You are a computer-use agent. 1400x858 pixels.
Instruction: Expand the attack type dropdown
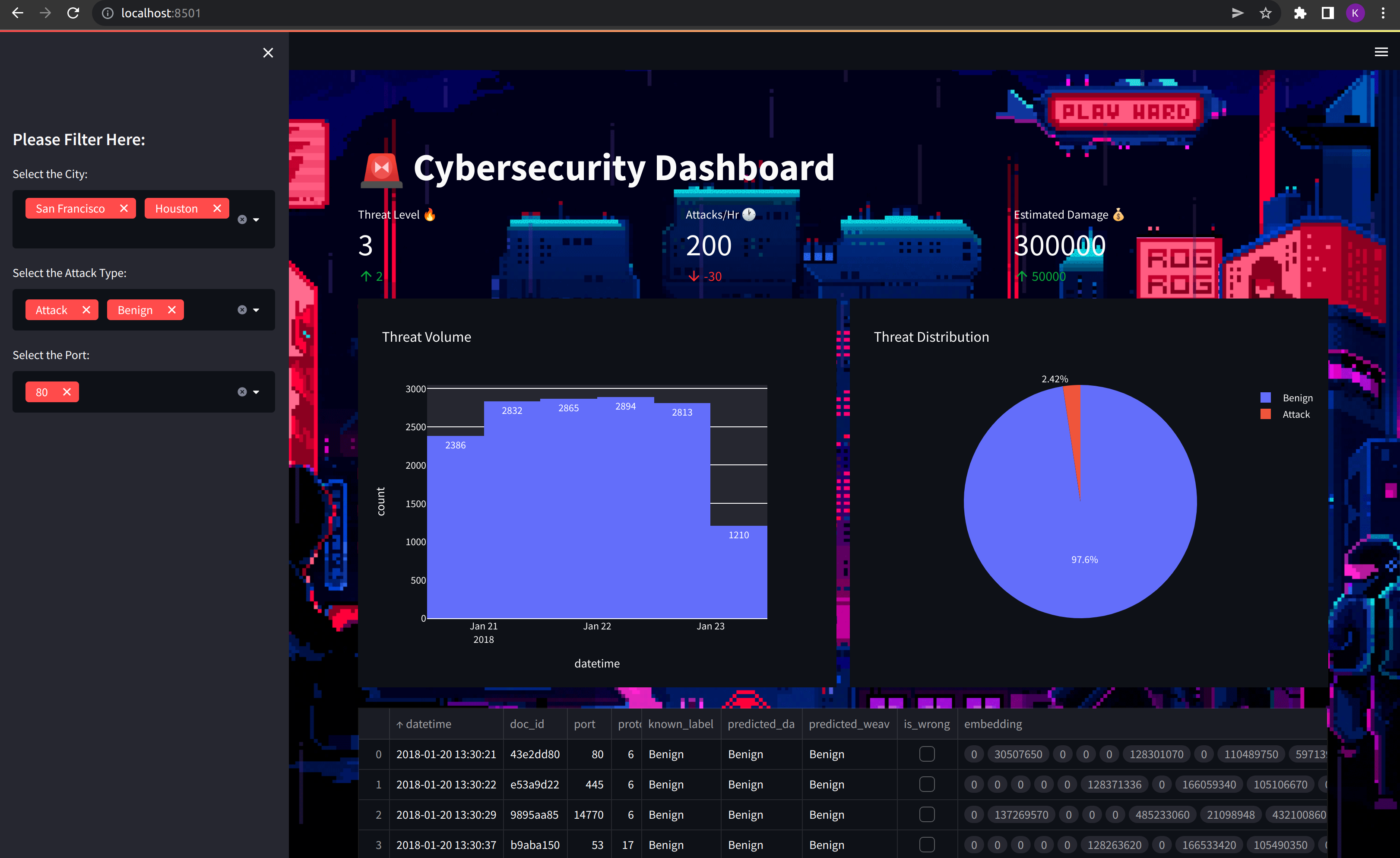click(x=256, y=310)
